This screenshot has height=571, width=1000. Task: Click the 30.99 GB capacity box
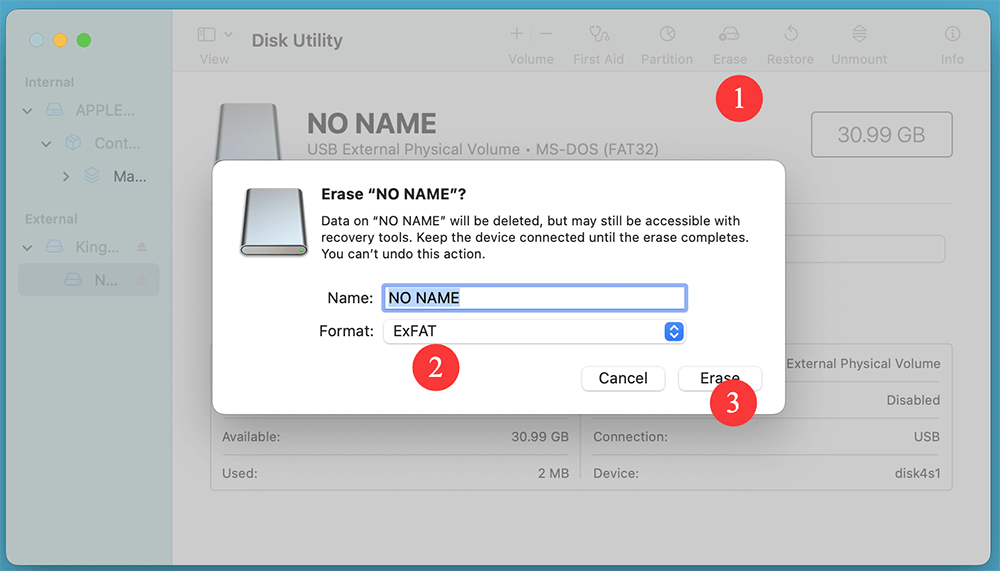point(881,135)
